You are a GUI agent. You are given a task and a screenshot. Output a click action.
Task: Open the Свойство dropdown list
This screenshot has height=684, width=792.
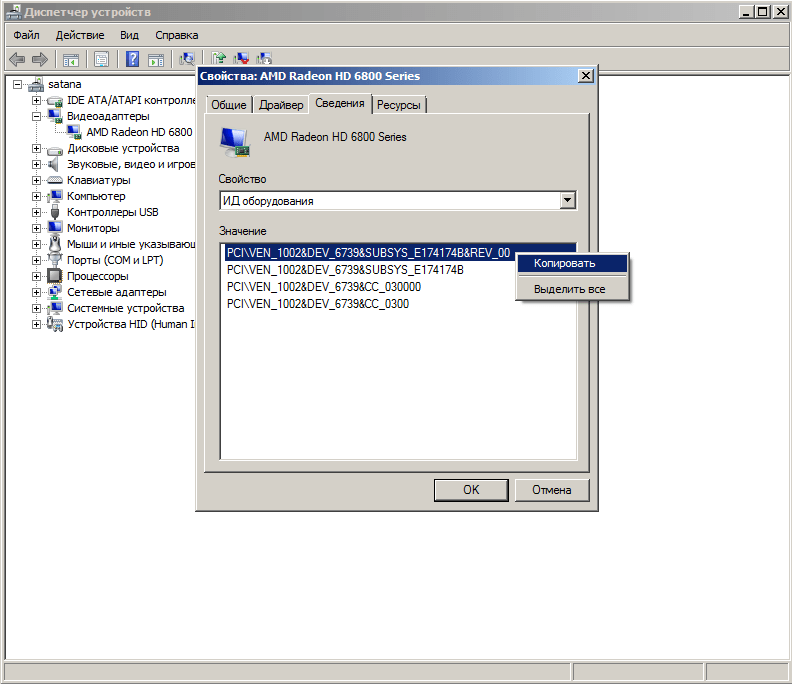pyautogui.click(x=568, y=201)
